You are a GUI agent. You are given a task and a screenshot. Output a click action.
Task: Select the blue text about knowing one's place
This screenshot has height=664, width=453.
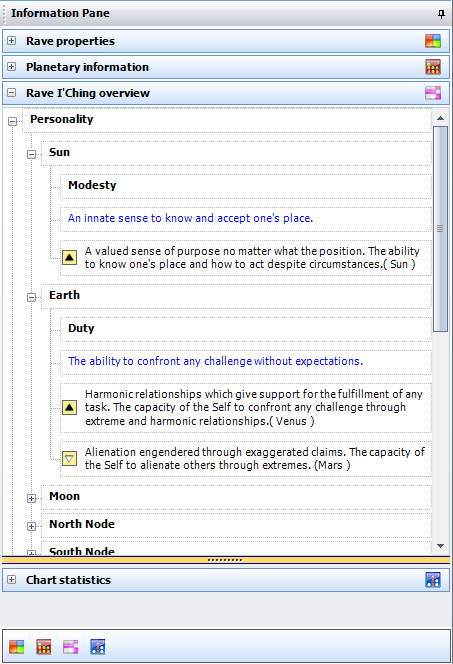[x=191, y=218]
